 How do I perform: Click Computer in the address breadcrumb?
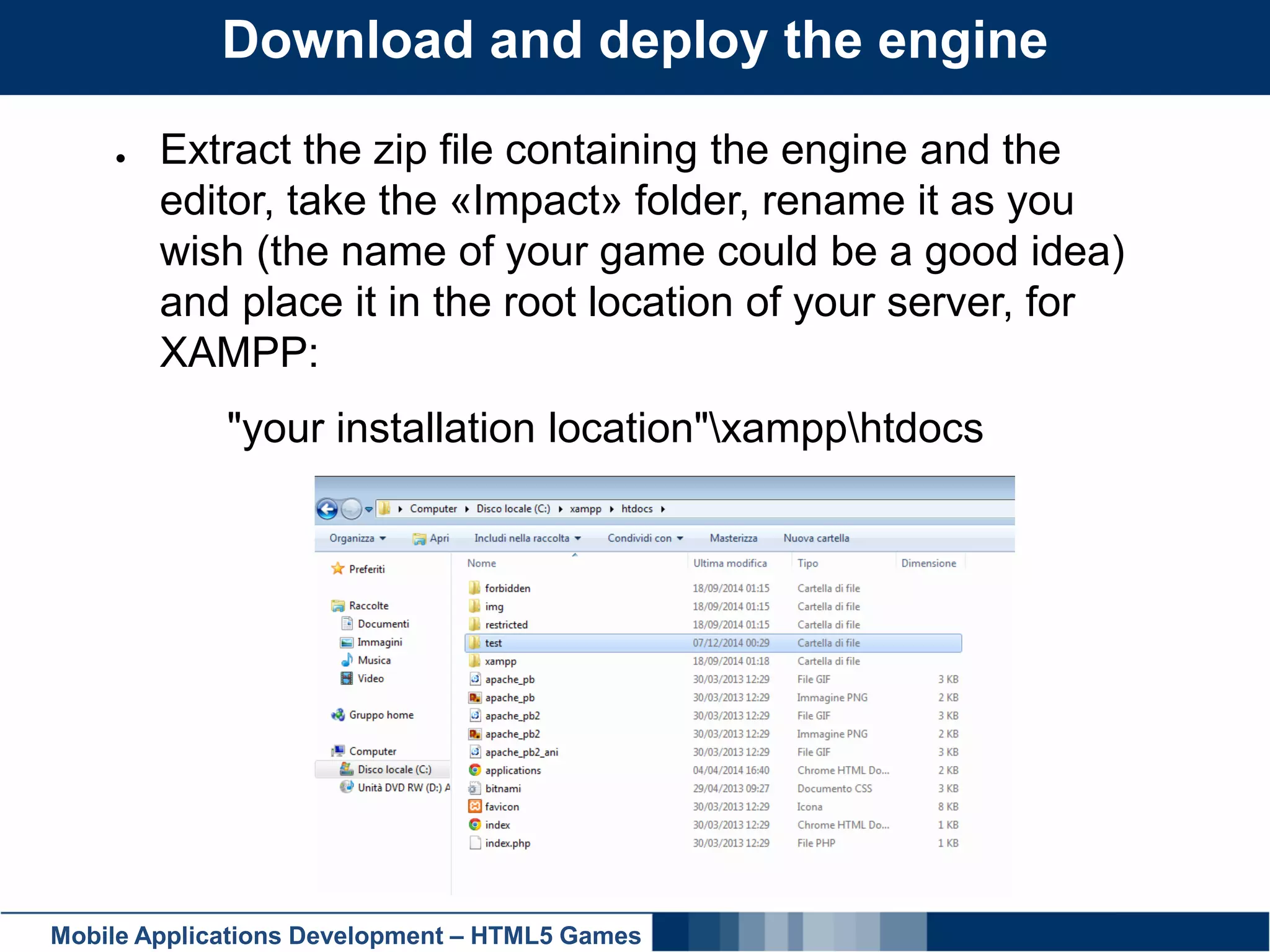click(433, 509)
